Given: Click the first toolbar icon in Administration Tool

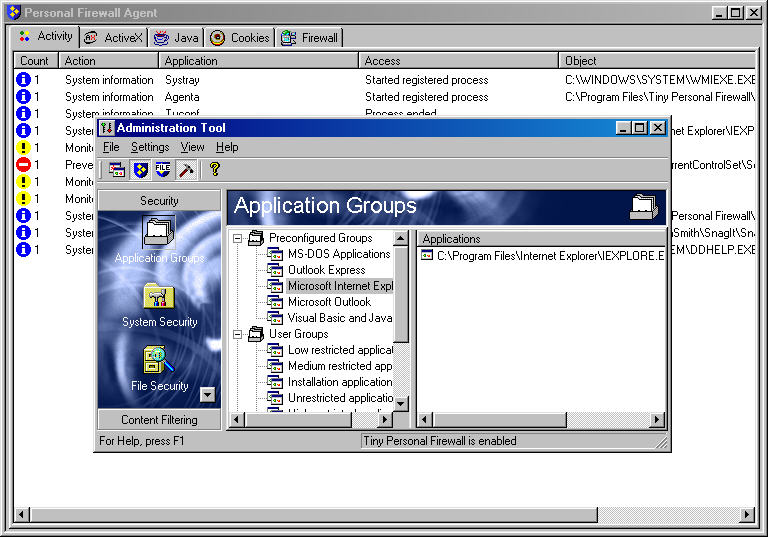Looking at the screenshot, I should point(117,170).
